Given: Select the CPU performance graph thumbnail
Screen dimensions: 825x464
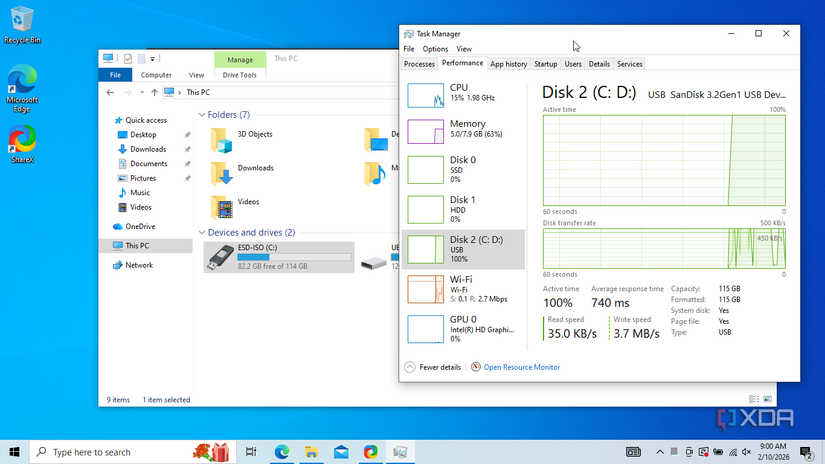Looking at the screenshot, I should 425,95.
